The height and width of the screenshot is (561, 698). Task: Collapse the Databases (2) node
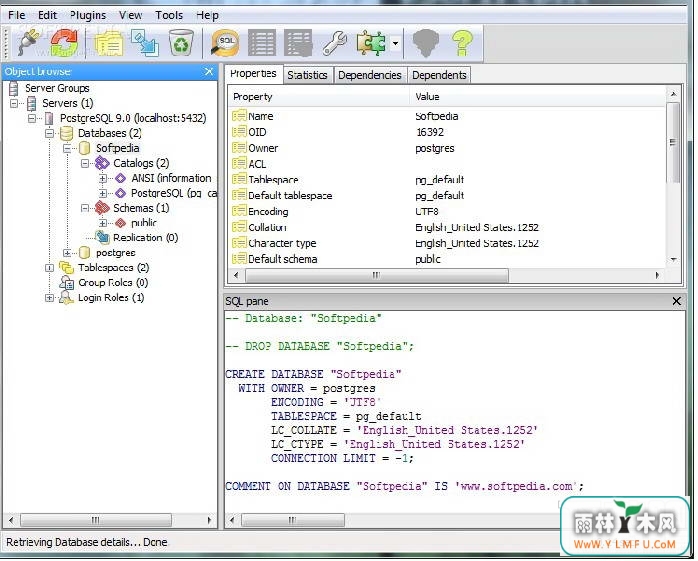pyautogui.click(x=50, y=133)
